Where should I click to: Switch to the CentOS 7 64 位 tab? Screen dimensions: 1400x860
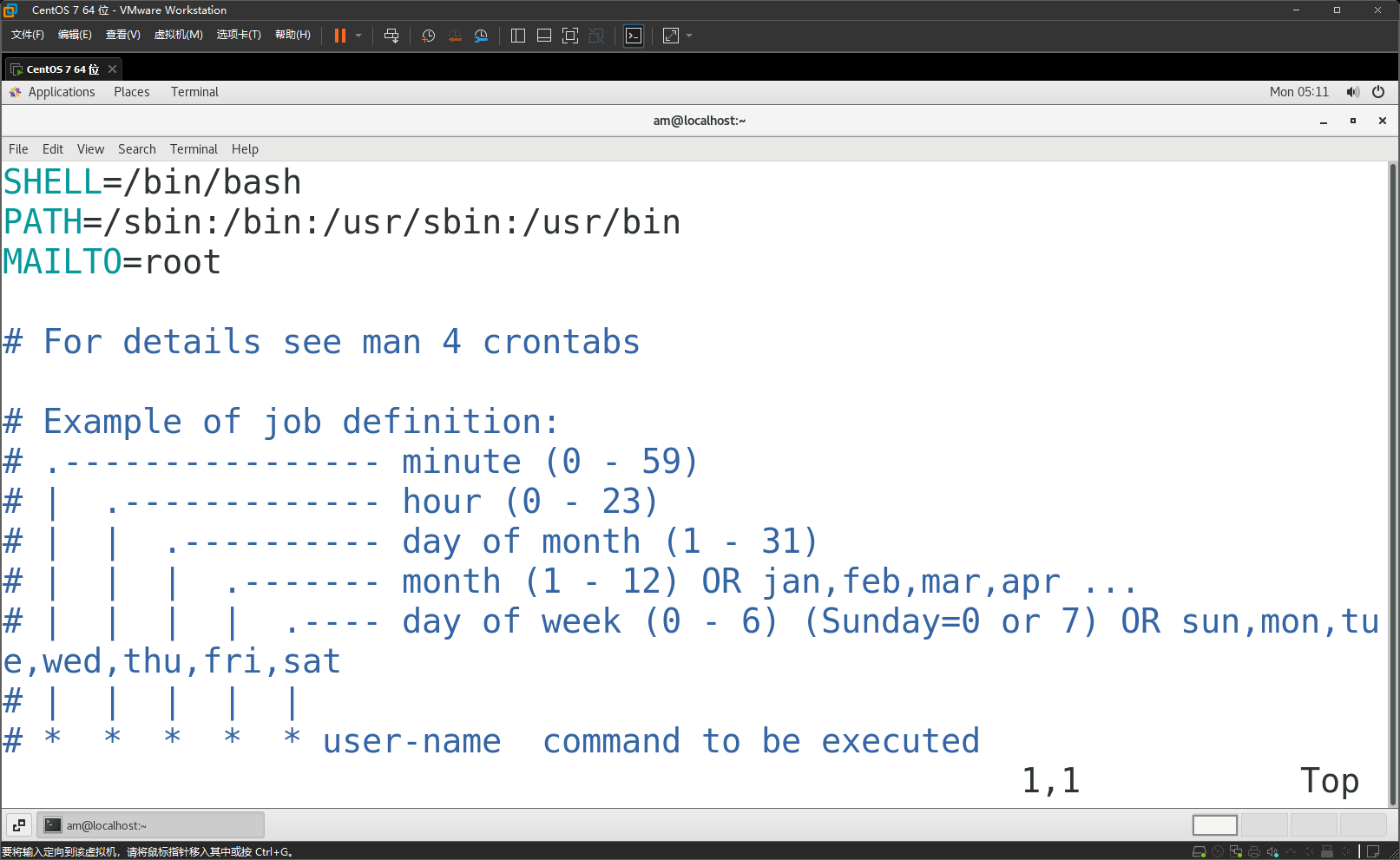tap(58, 69)
